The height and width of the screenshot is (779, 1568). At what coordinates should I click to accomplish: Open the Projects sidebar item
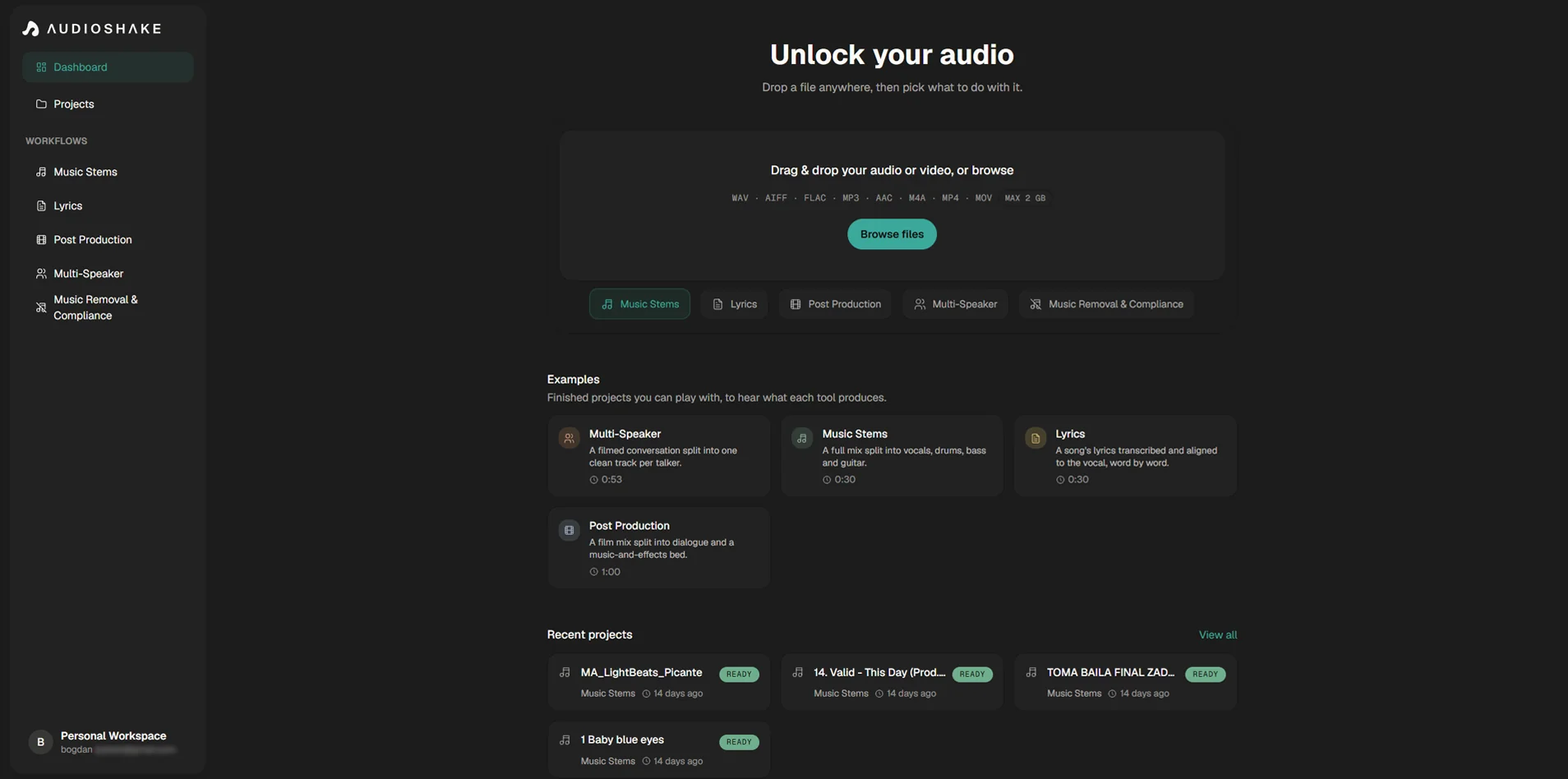click(108, 104)
